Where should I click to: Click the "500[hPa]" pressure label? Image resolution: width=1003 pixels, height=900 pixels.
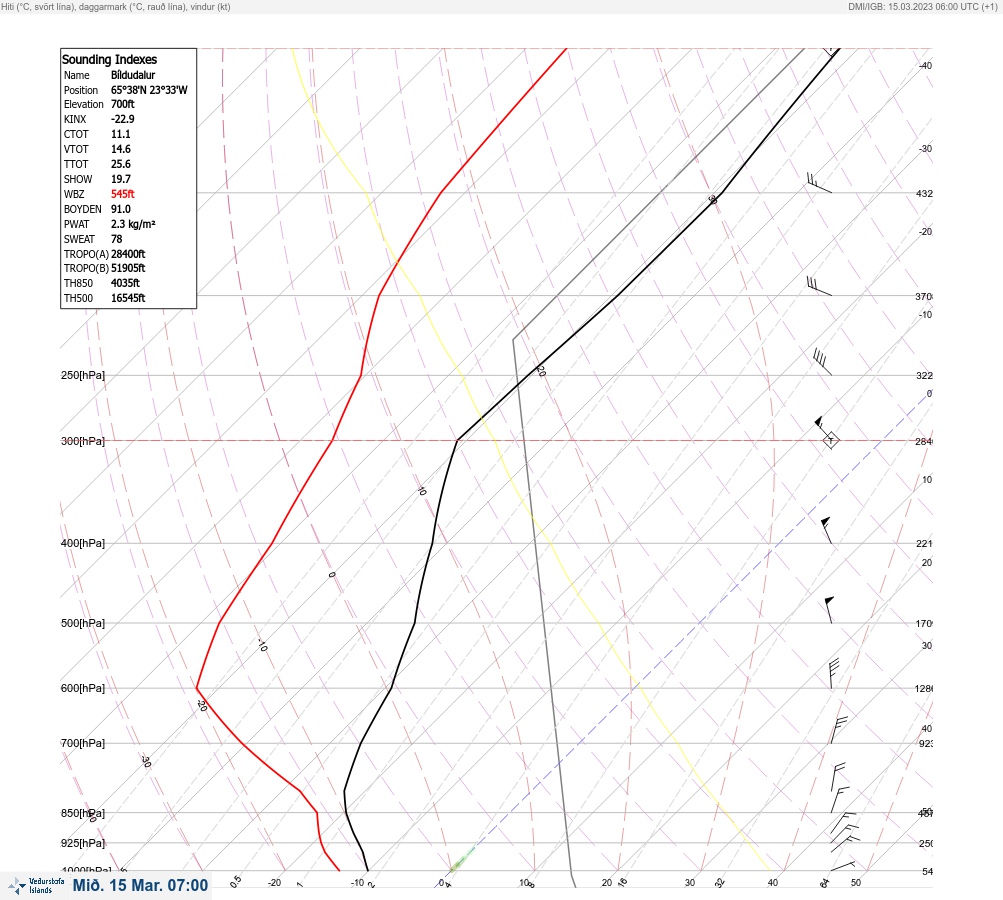click(x=83, y=623)
